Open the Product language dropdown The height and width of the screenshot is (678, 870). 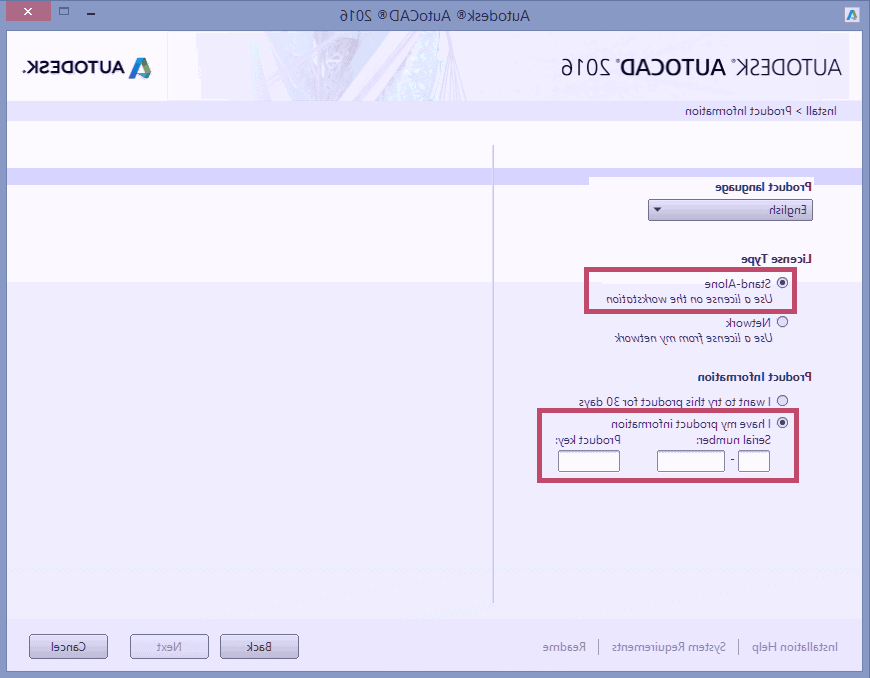pos(730,210)
